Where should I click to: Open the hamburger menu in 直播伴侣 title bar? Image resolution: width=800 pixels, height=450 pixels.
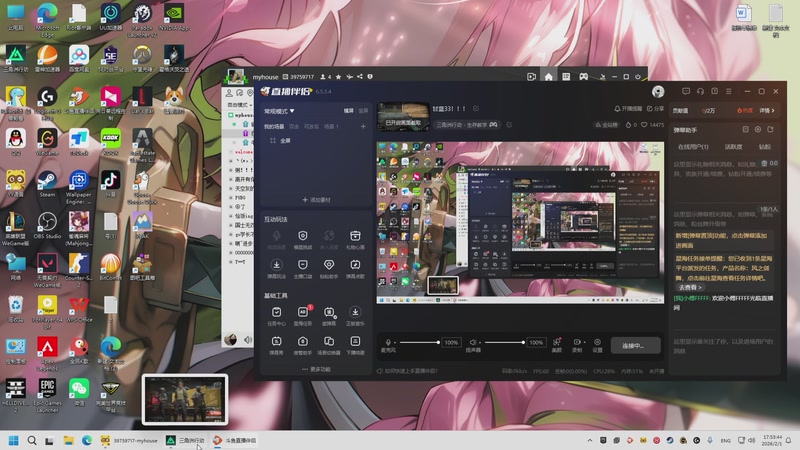[x=729, y=91]
